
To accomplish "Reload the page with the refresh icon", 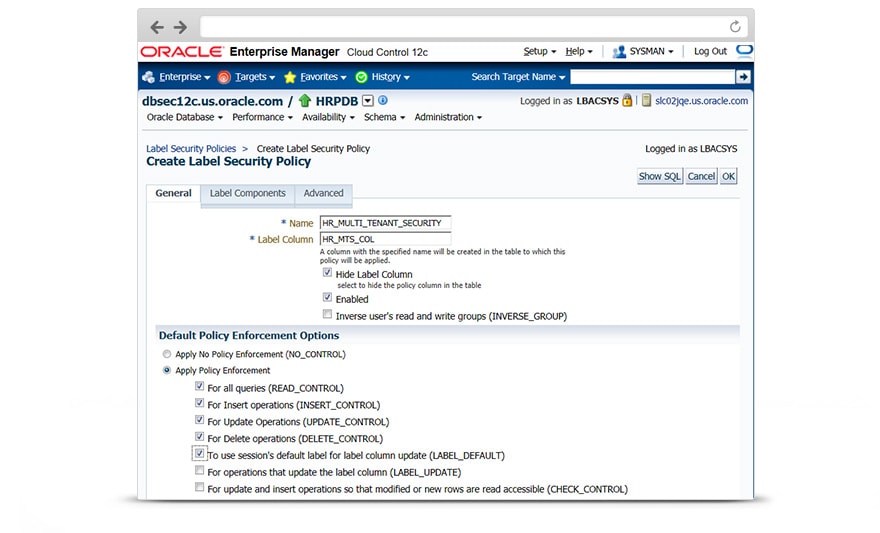I will tap(736, 27).
